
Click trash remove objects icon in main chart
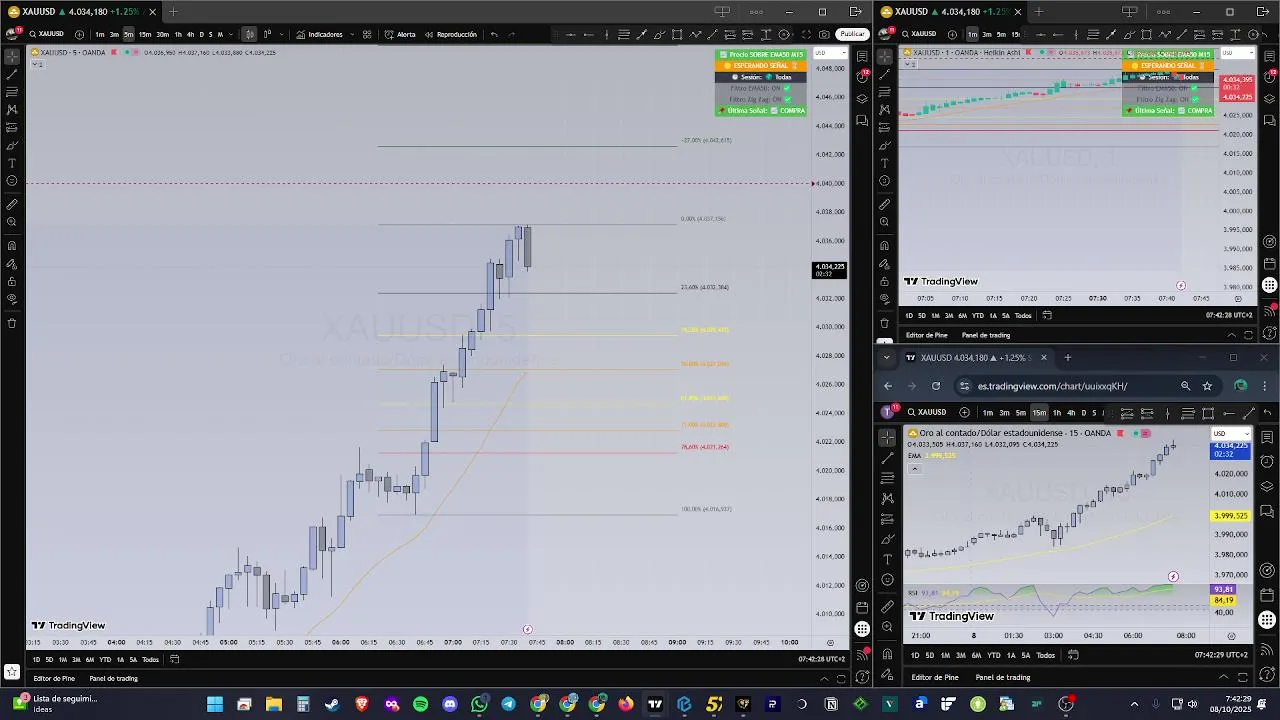(12, 323)
